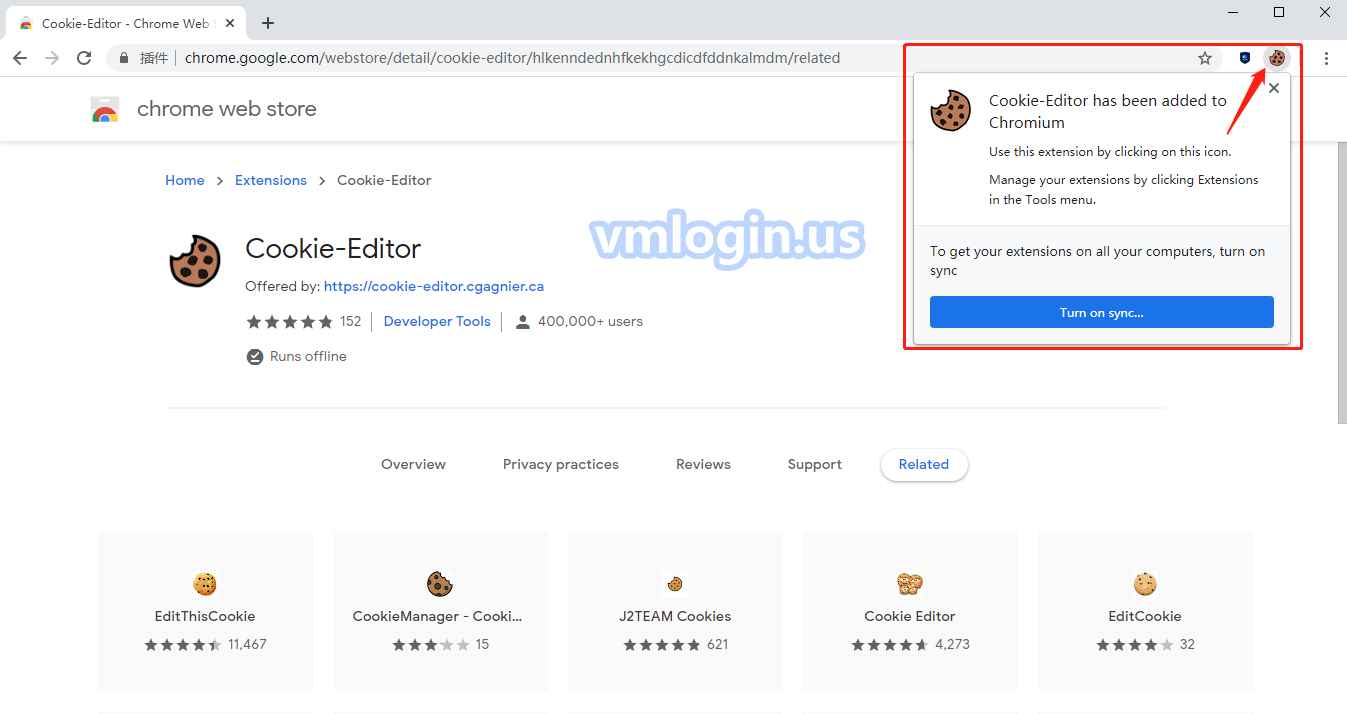This screenshot has height=714, width=1347.
Task: Click the Turn on sync button
Action: pyautogui.click(x=1101, y=312)
